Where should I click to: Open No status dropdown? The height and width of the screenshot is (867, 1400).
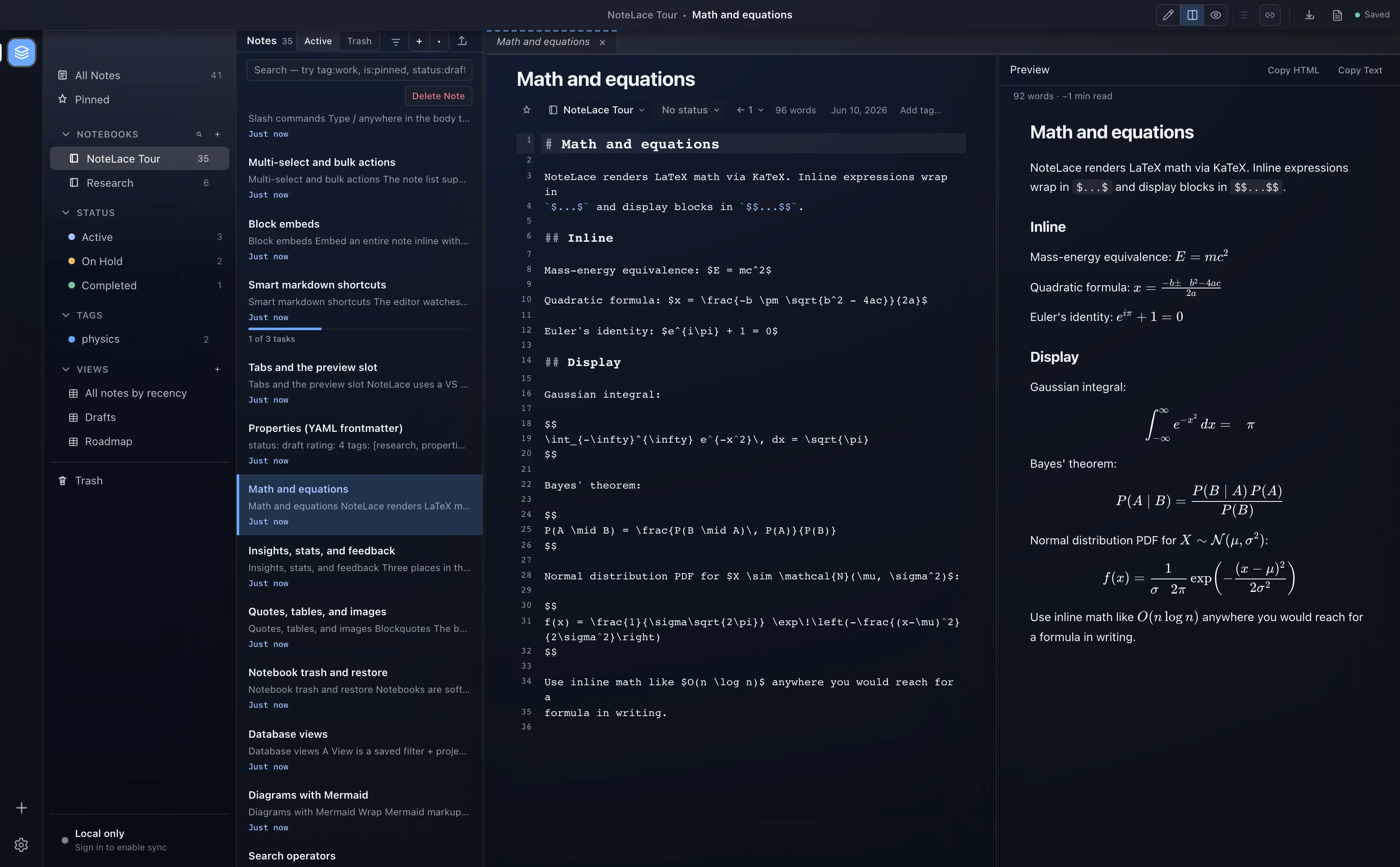coord(690,110)
